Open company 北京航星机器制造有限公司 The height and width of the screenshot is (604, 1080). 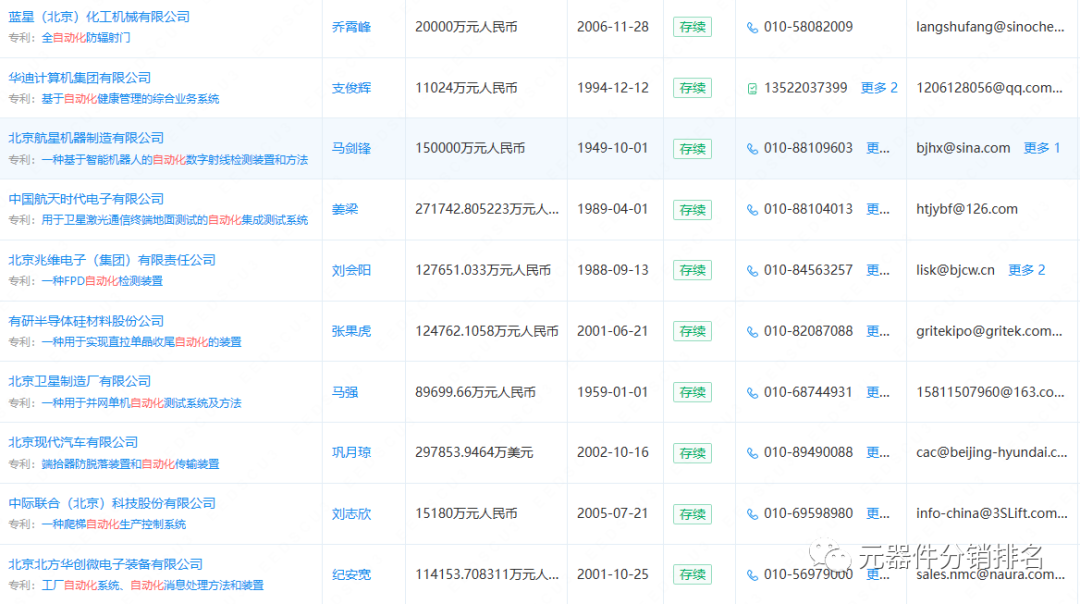pos(86,138)
